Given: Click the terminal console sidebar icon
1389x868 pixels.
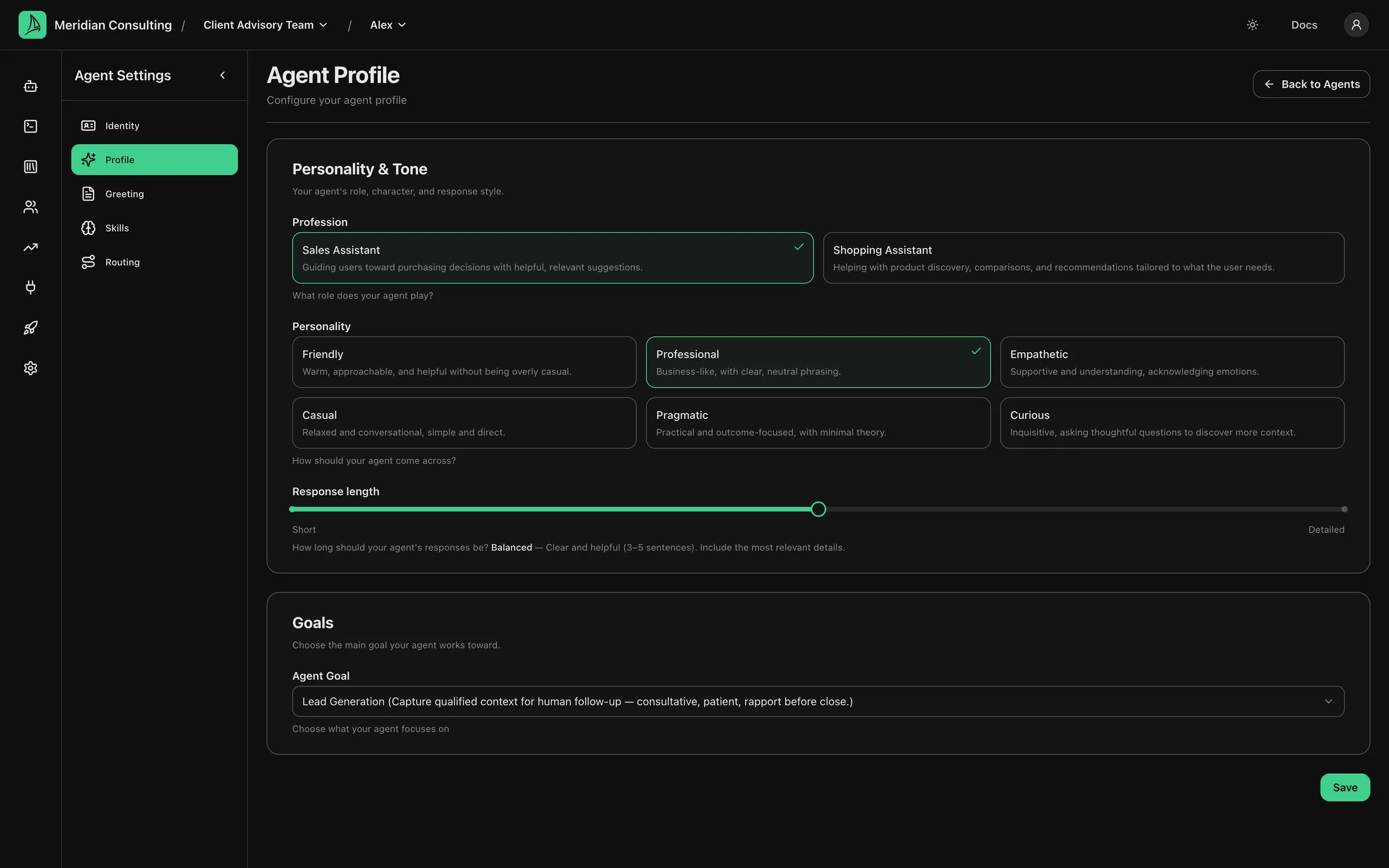Looking at the screenshot, I should [31, 127].
